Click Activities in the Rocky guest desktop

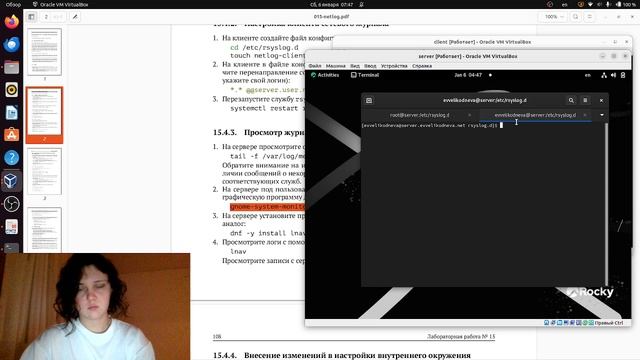point(325,75)
